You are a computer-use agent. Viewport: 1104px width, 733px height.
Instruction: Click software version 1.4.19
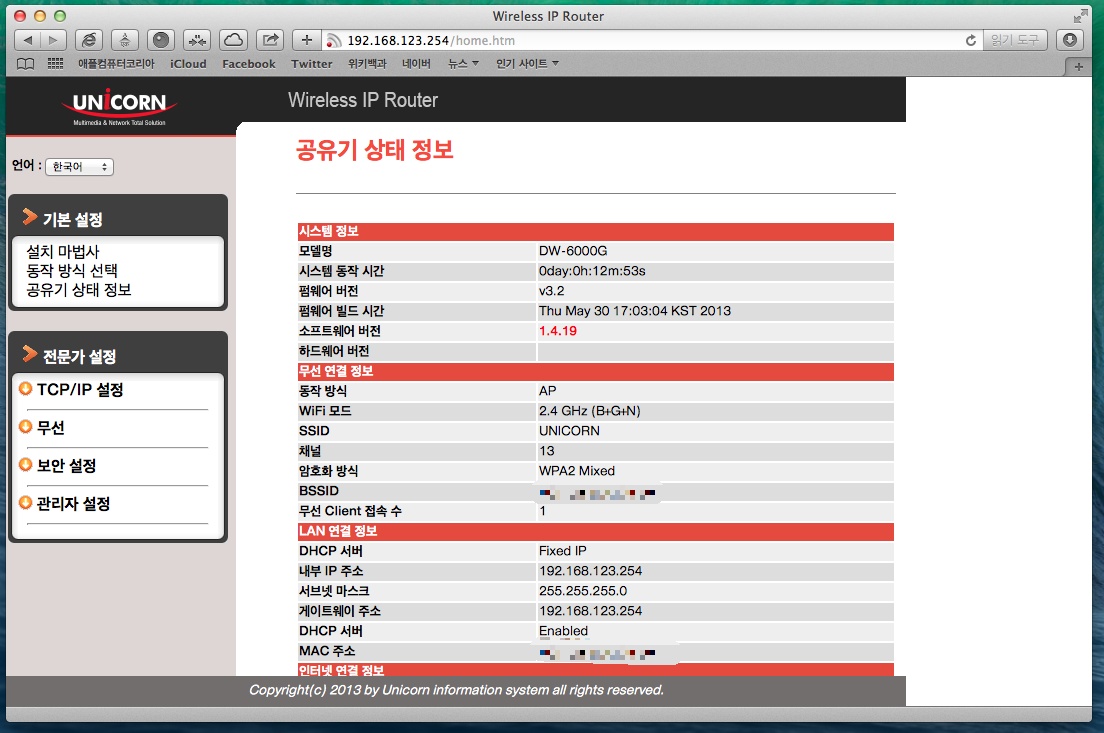[x=558, y=331]
